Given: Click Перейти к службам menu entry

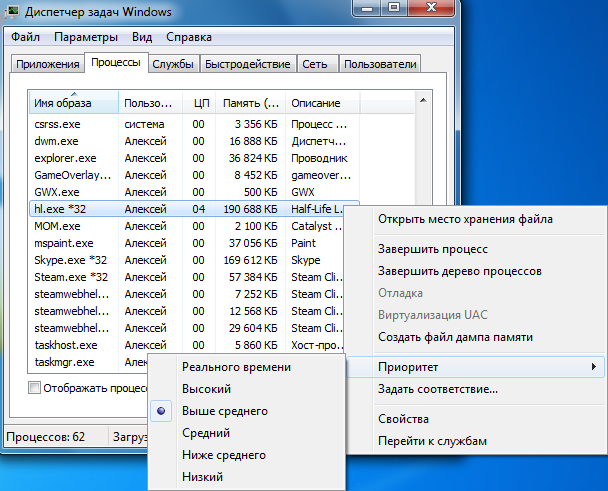Looking at the screenshot, I should (x=431, y=441).
